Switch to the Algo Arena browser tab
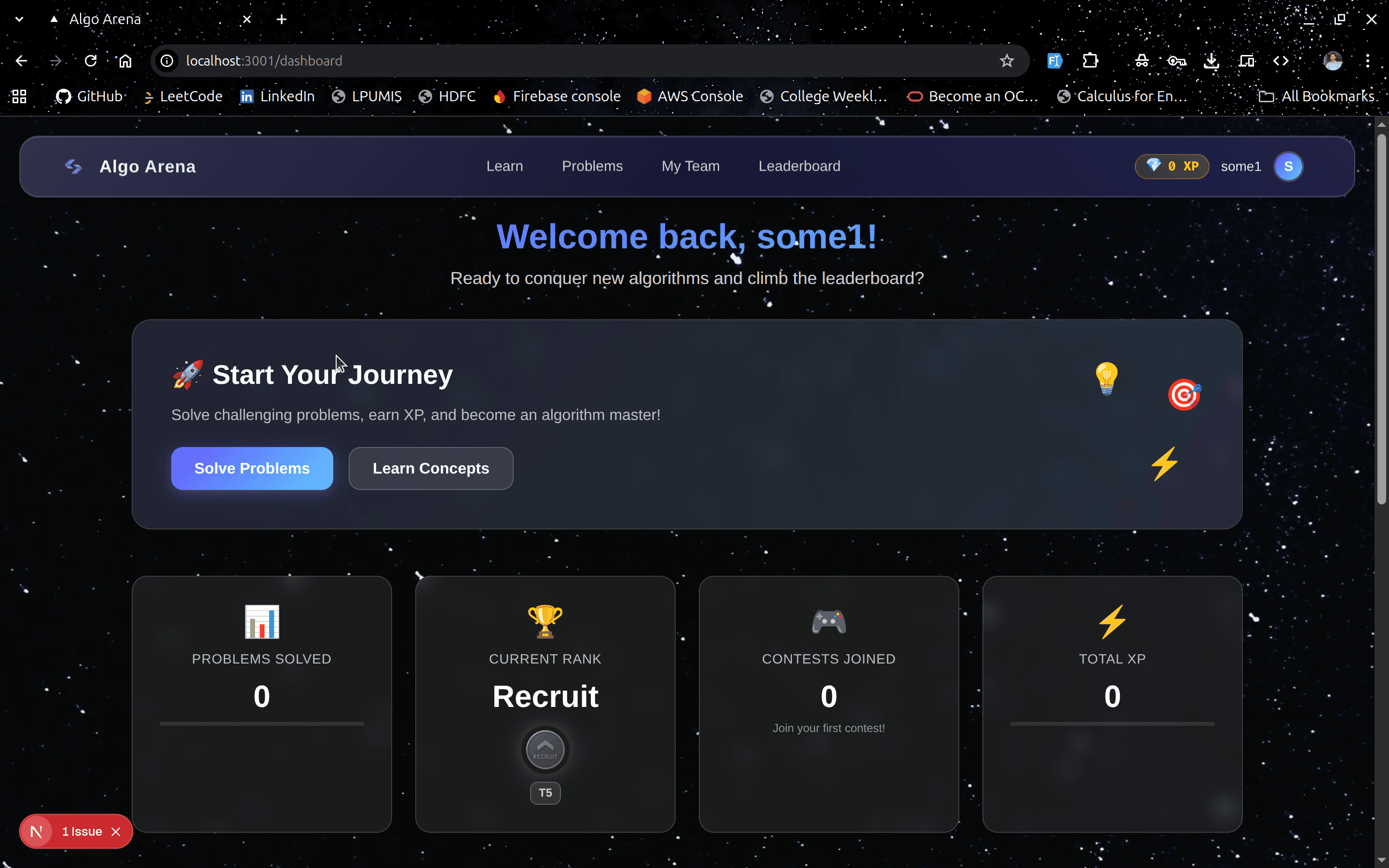Viewport: 1389px width, 868px height. click(105, 18)
